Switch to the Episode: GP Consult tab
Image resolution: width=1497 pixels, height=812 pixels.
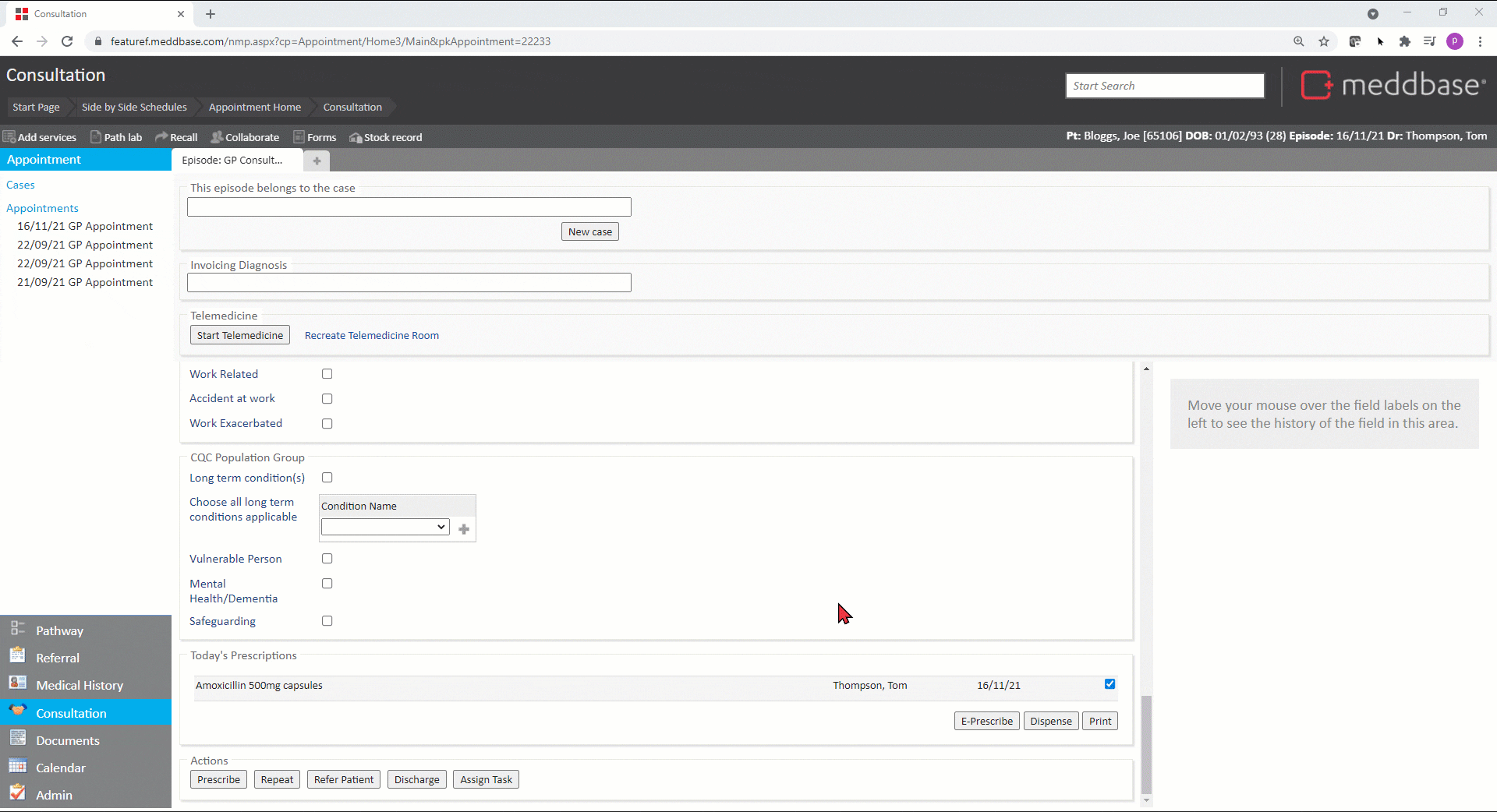pyautogui.click(x=232, y=161)
